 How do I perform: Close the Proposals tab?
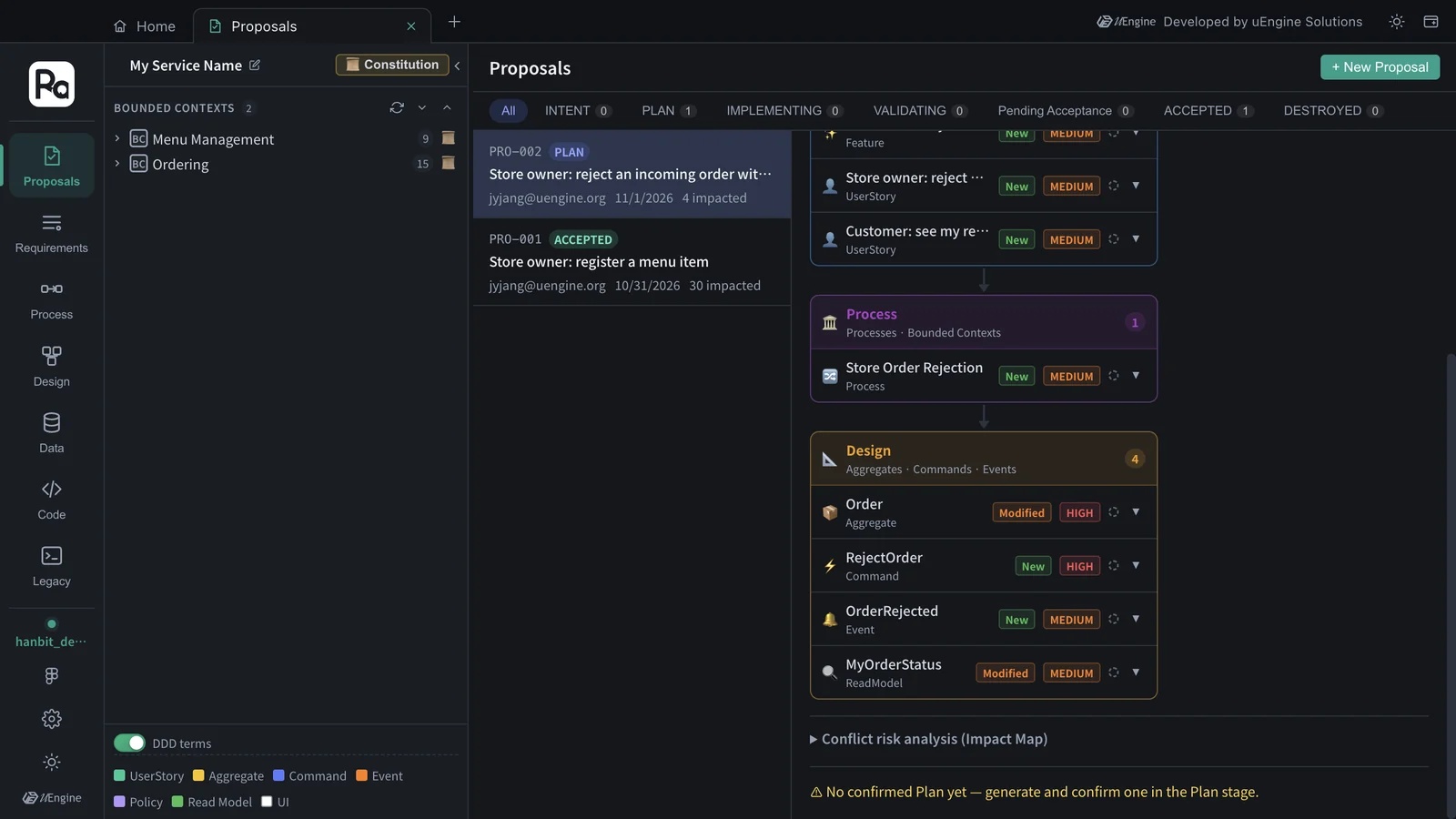411,26
